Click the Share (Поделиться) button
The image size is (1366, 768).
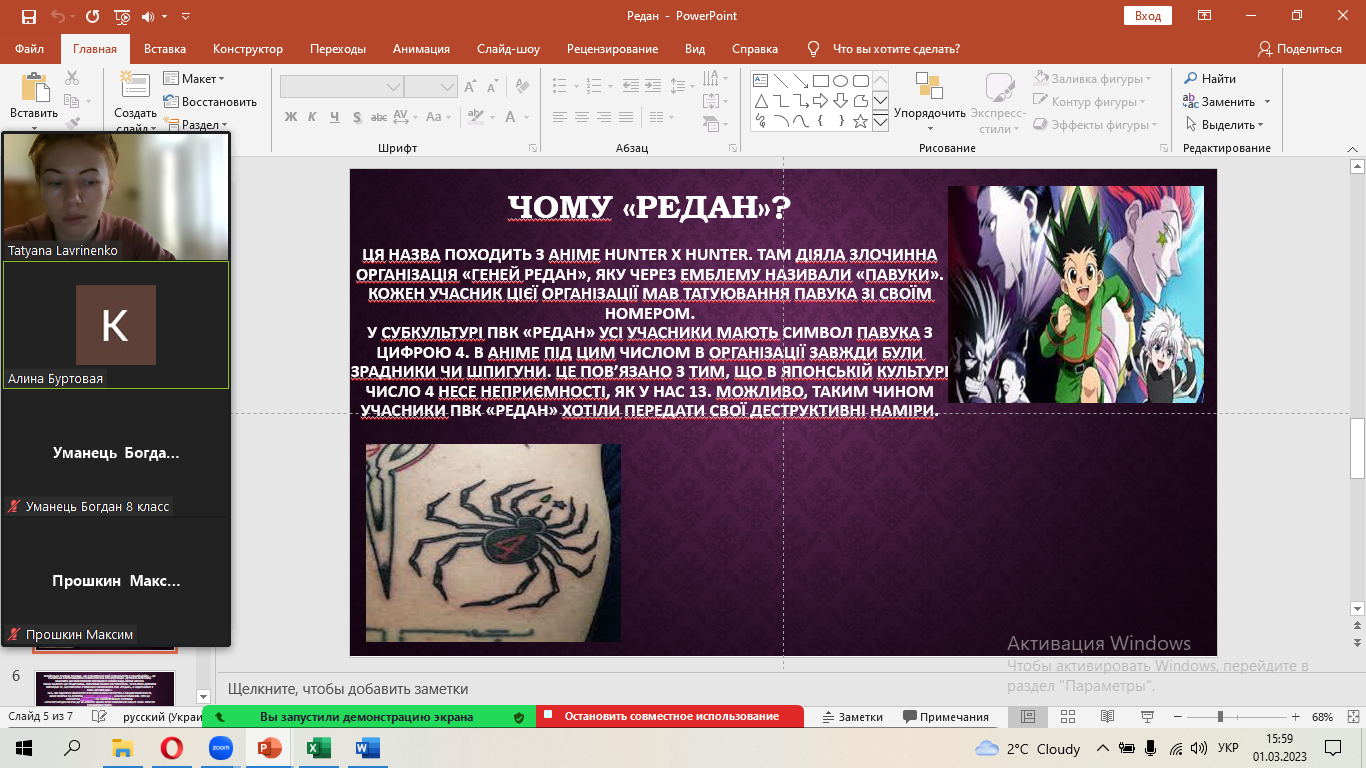coord(1299,48)
